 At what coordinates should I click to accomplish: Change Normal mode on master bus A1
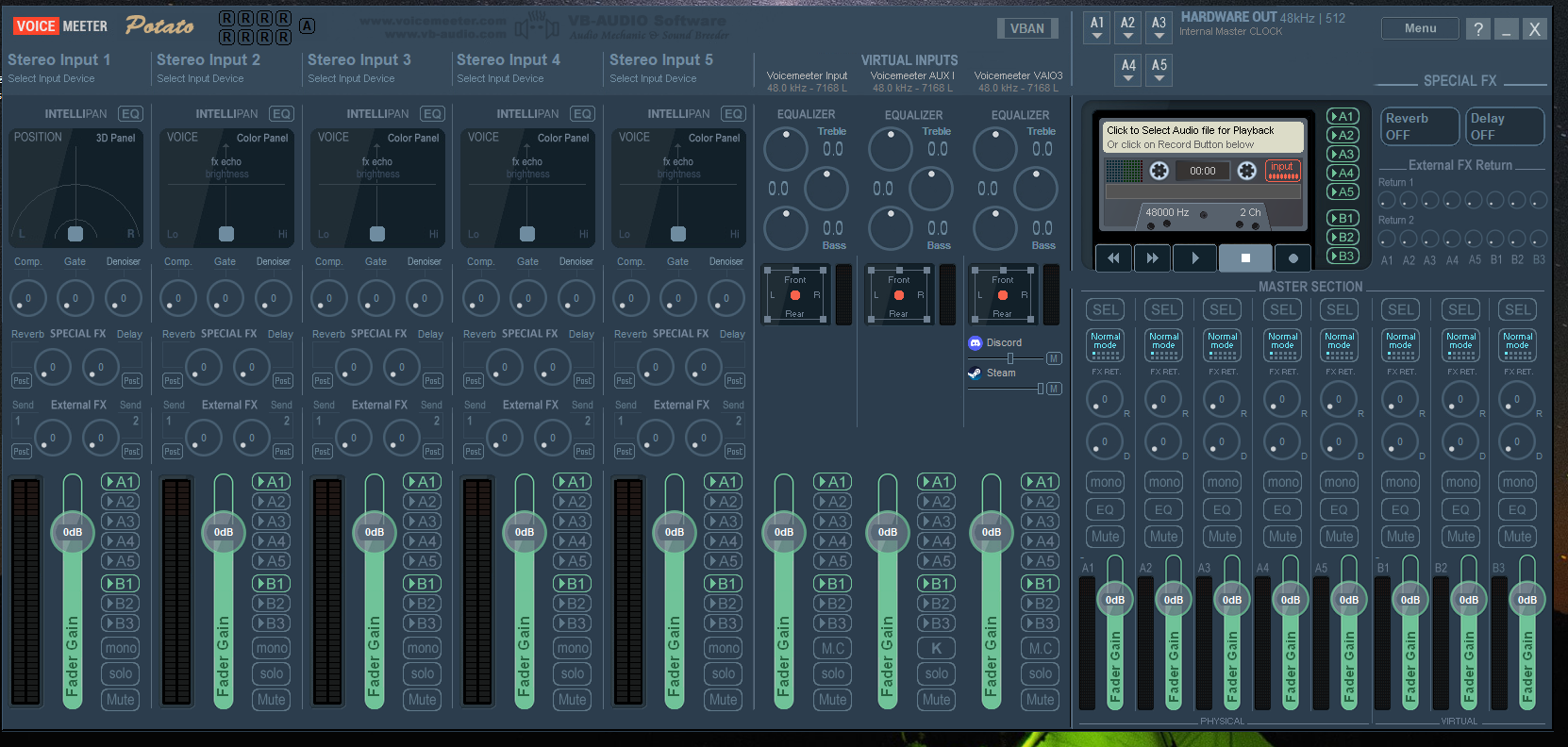[1105, 345]
